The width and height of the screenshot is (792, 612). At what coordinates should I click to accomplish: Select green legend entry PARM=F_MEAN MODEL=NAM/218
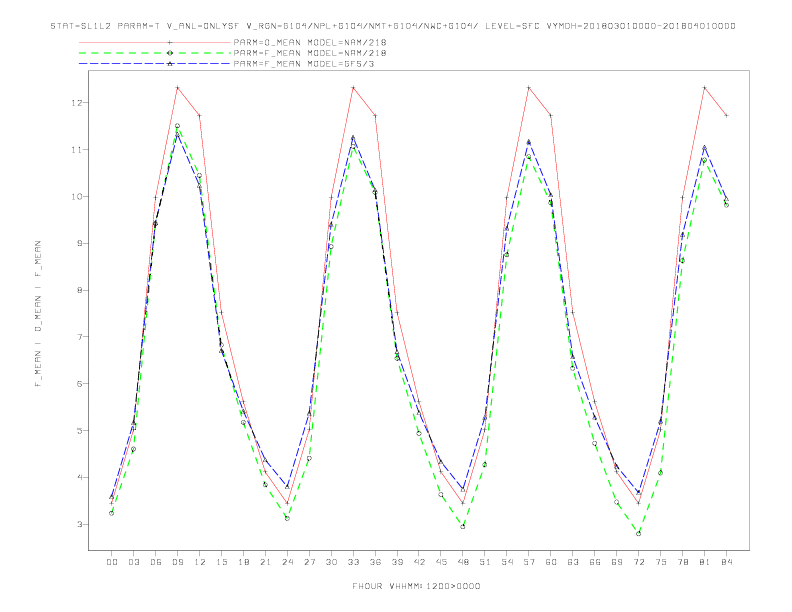point(310,53)
